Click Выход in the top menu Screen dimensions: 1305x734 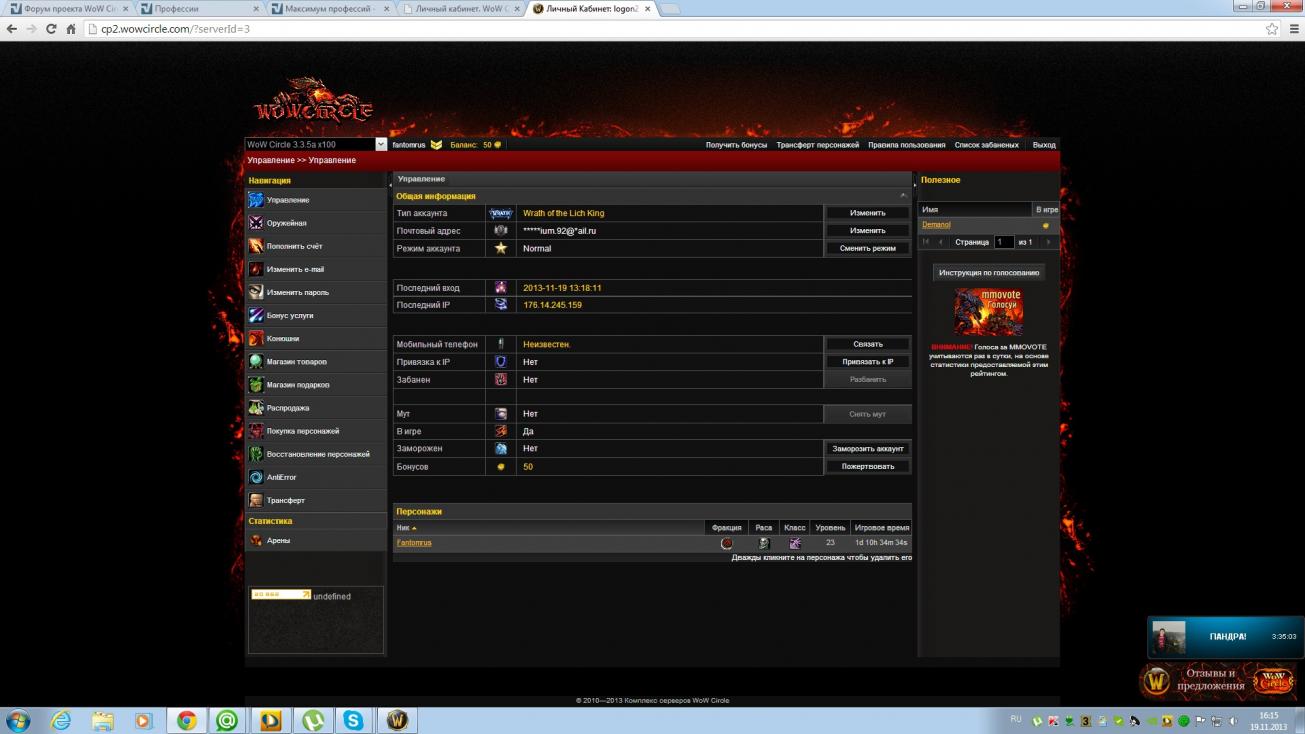[x=1043, y=145]
